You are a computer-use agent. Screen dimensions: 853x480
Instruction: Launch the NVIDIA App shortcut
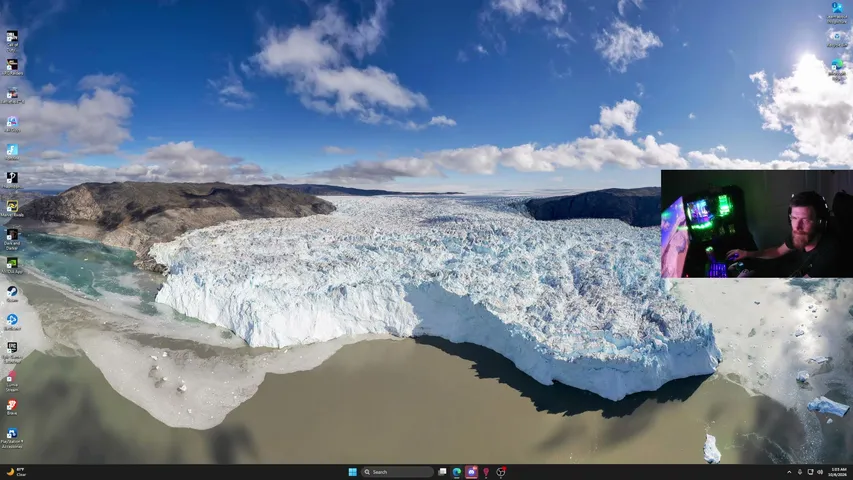click(12, 266)
